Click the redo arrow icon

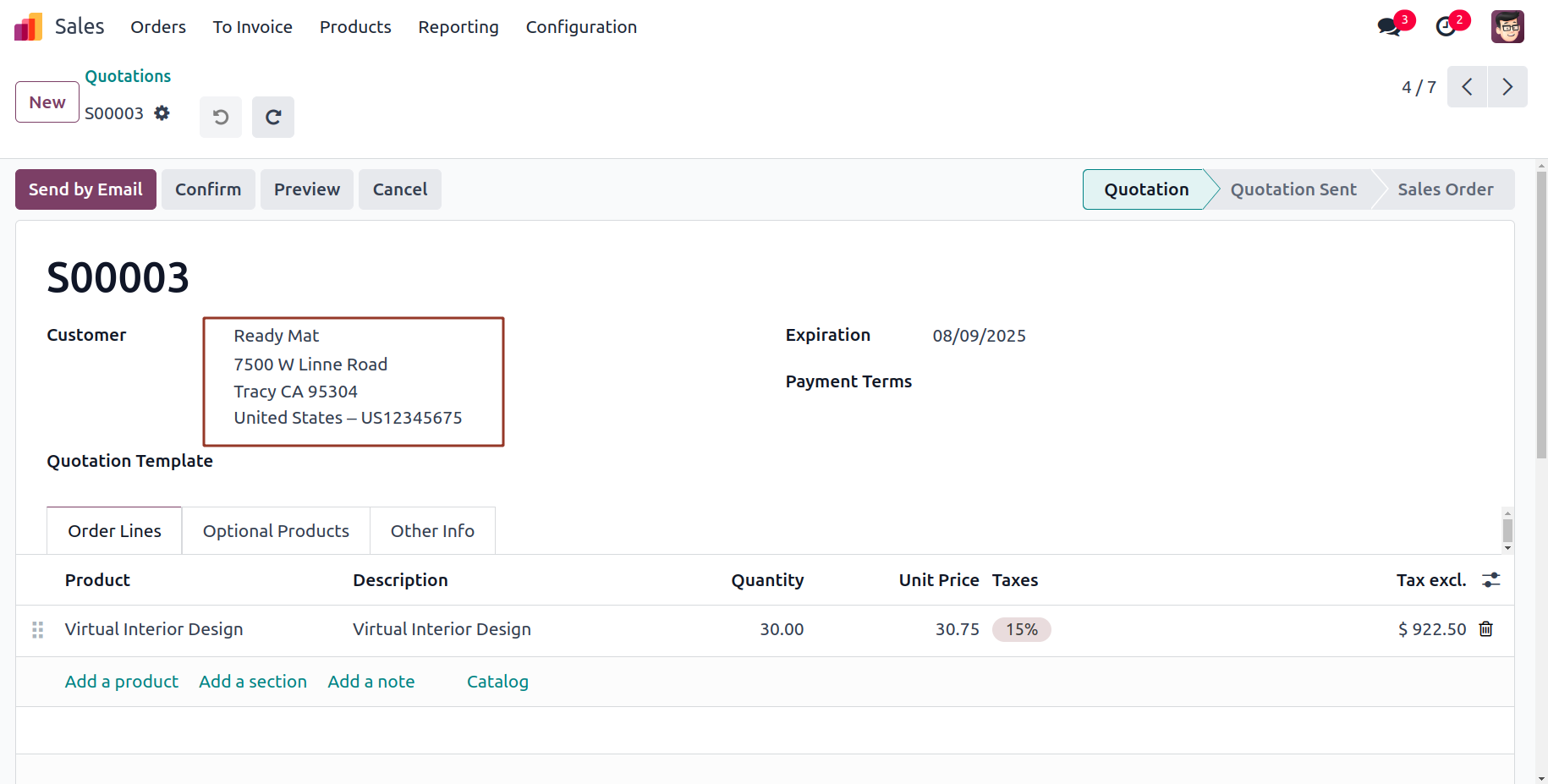point(272,117)
